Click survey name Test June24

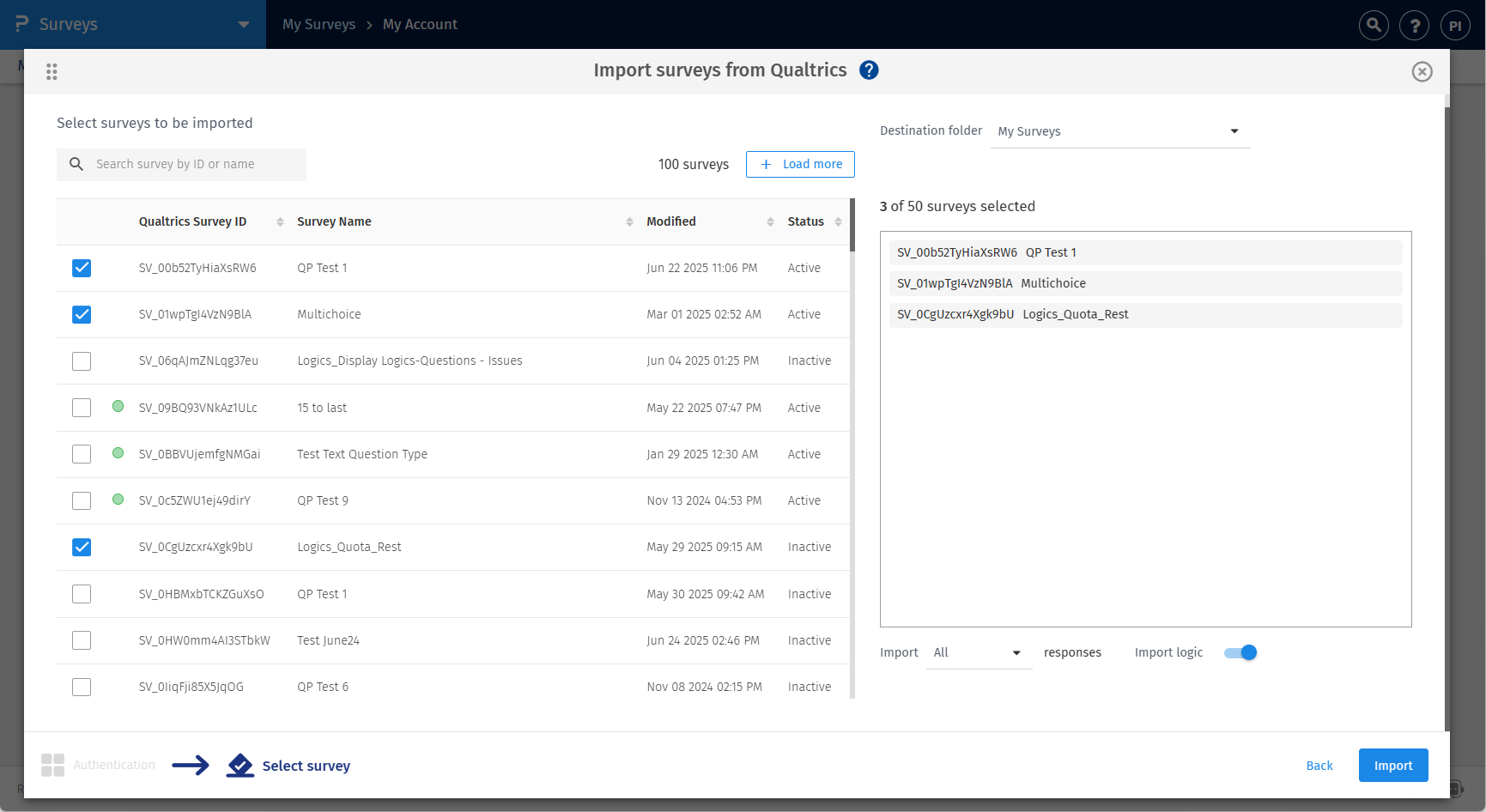tap(328, 640)
